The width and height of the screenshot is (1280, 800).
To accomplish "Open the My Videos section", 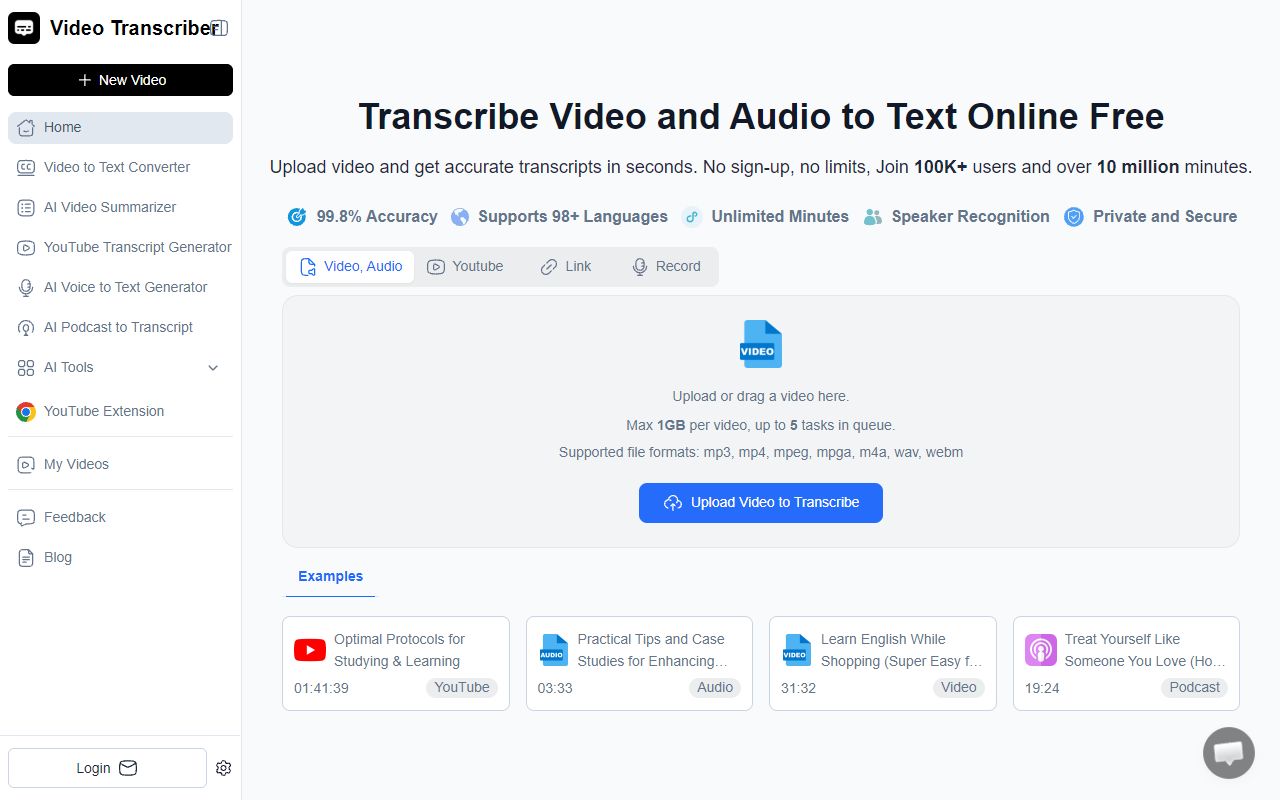I will pos(76,464).
